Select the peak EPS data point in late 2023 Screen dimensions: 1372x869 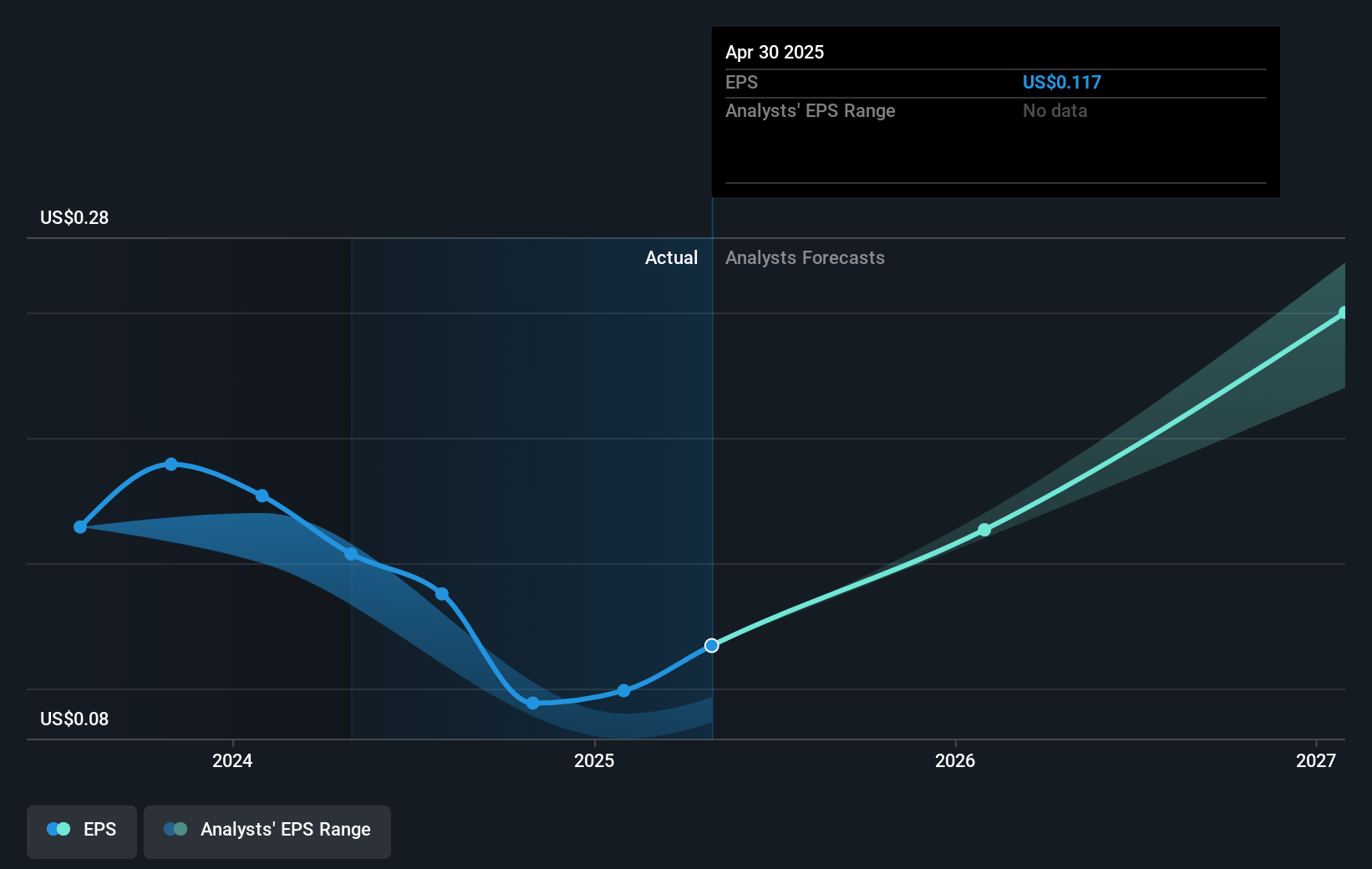pos(171,464)
